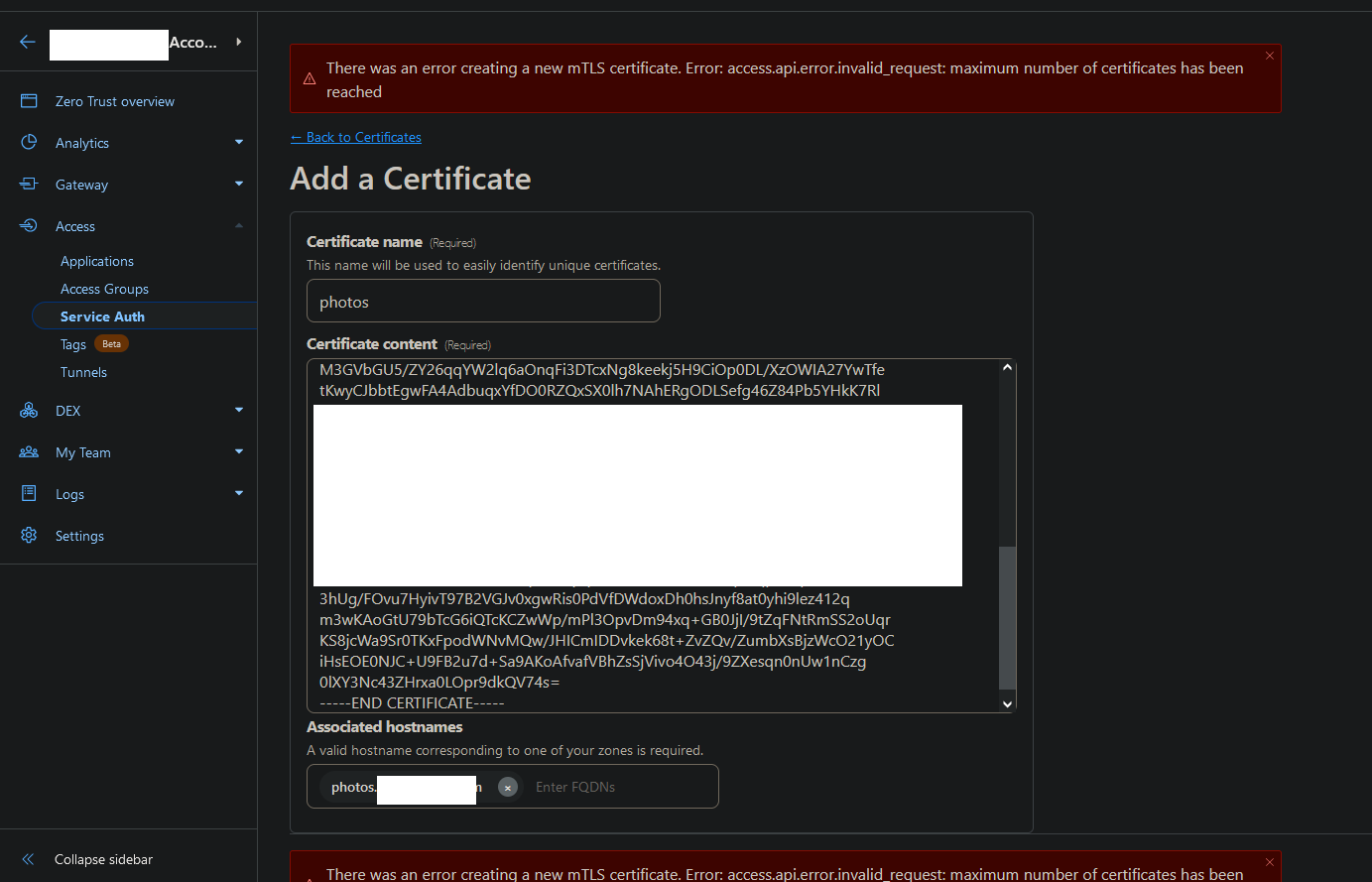Click the My Team people icon
This screenshot has height=882, width=1372.
pyautogui.click(x=29, y=452)
